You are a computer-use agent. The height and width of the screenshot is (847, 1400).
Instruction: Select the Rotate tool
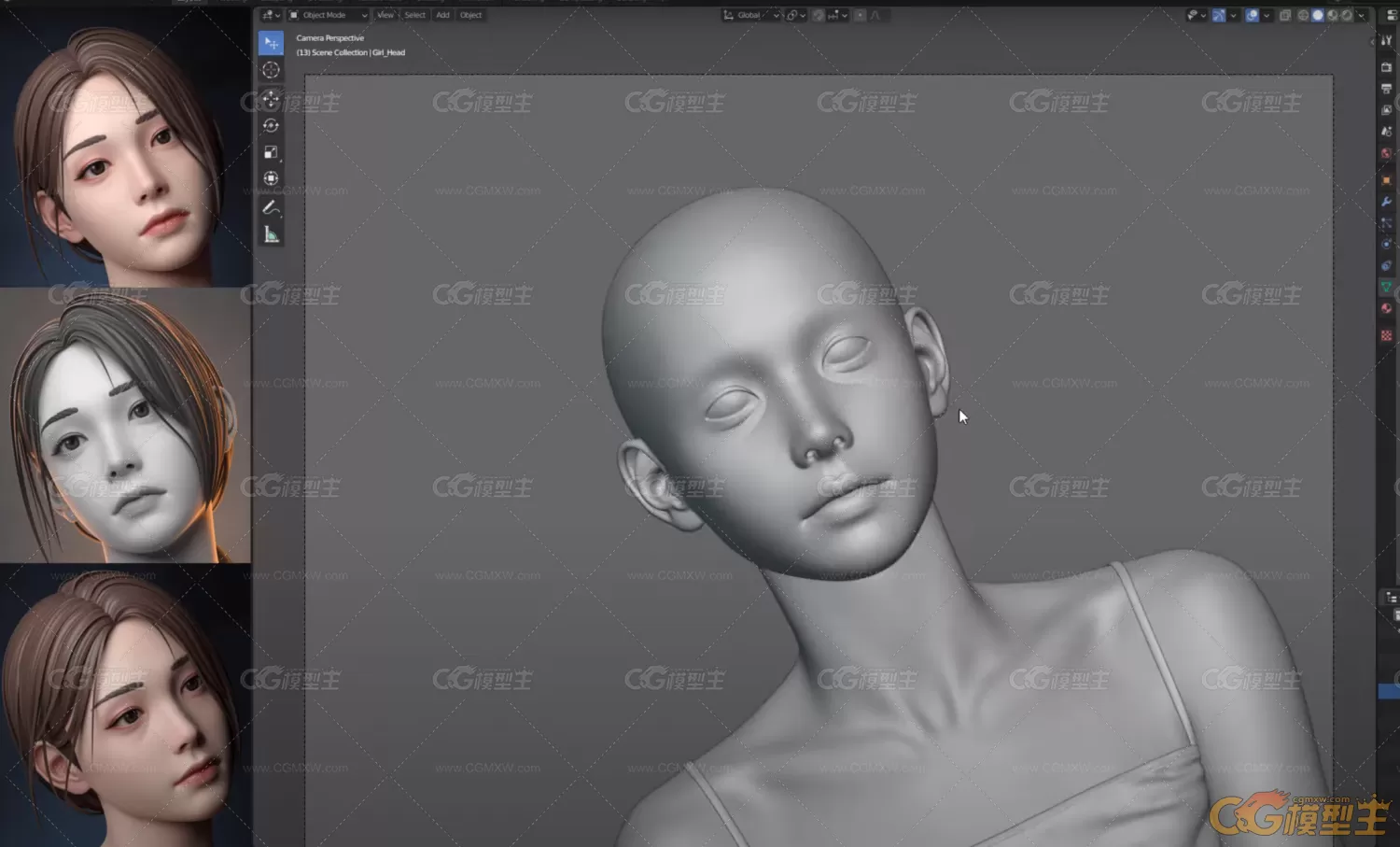tap(271, 125)
